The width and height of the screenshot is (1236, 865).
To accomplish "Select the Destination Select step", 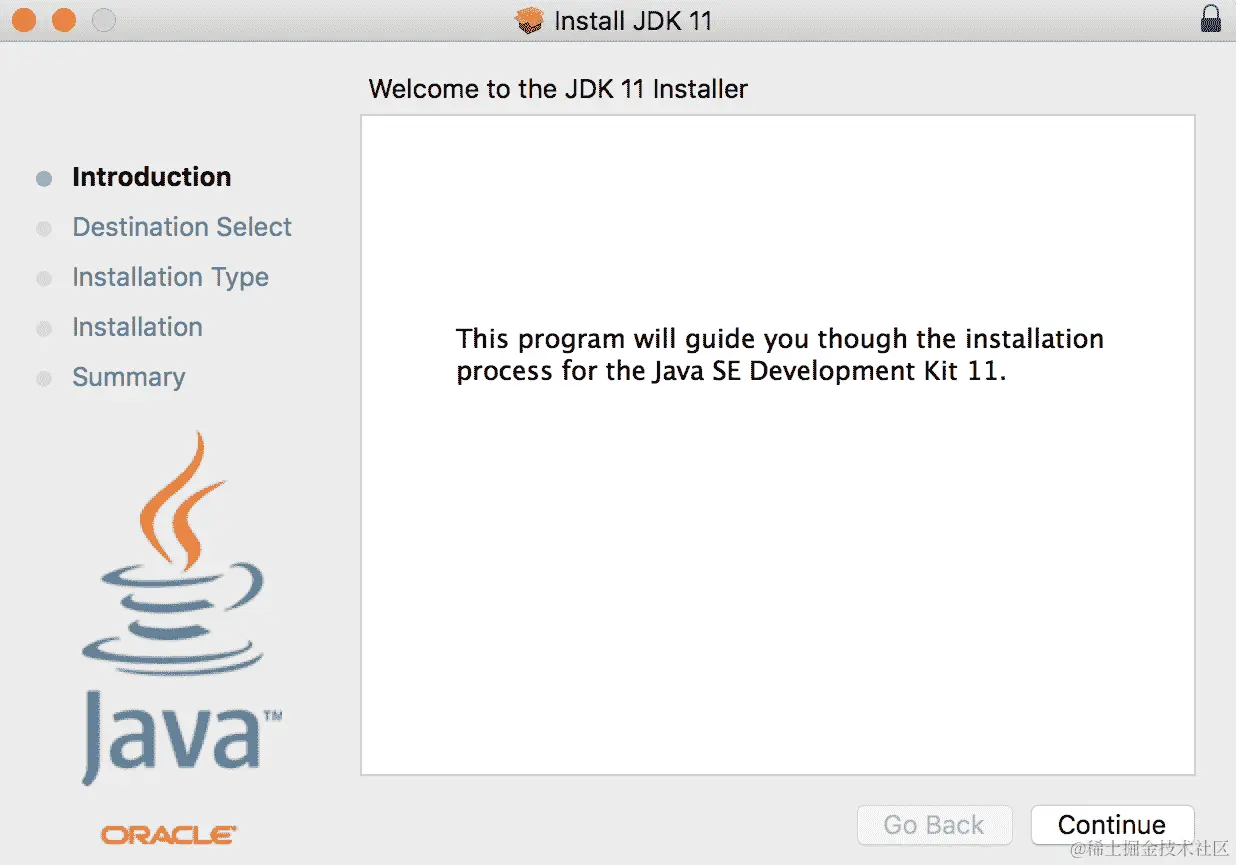I will click(x=182, y=227).
